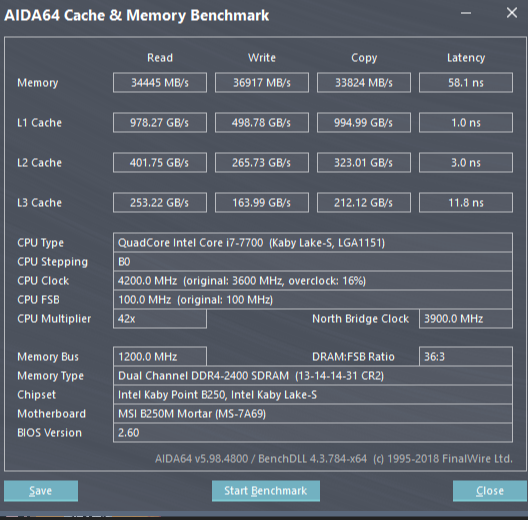Click L1 Cache Write 498.78 GB/s
Image resolution: width=528 pixels, height=520 pixels.
pos(262,123)
